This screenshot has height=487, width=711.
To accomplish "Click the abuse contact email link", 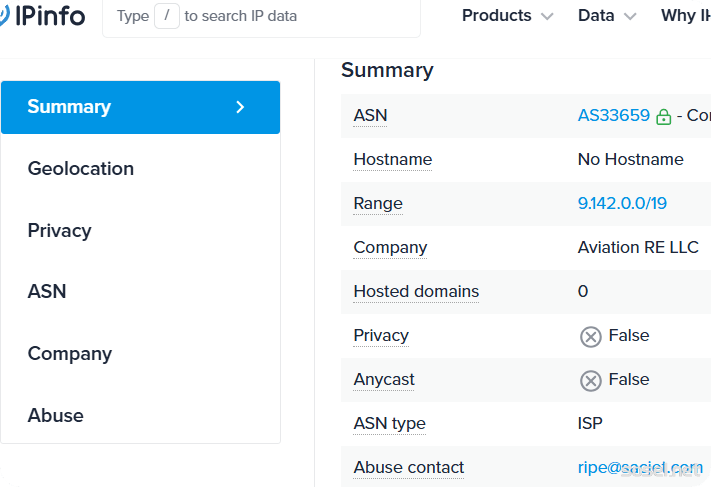I will pos(640,467).
